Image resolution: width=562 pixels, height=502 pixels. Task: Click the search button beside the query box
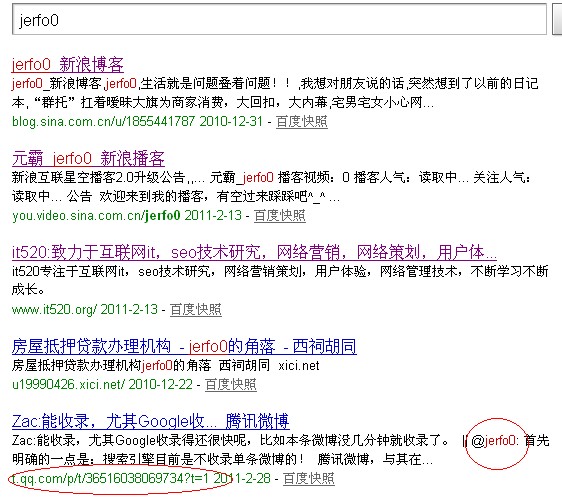click(557, 19)
